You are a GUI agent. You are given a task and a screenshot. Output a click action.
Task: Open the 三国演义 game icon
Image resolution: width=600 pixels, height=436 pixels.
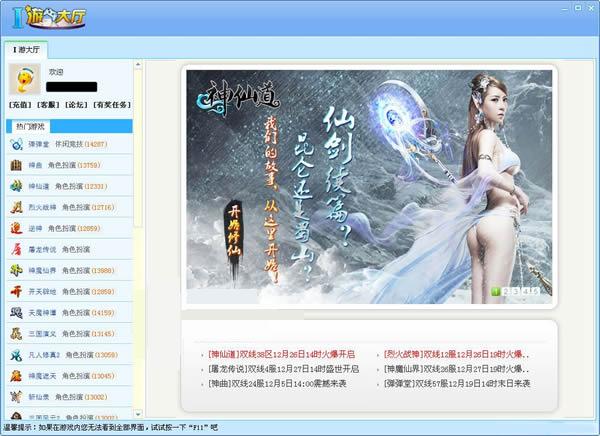click(16, 333)
